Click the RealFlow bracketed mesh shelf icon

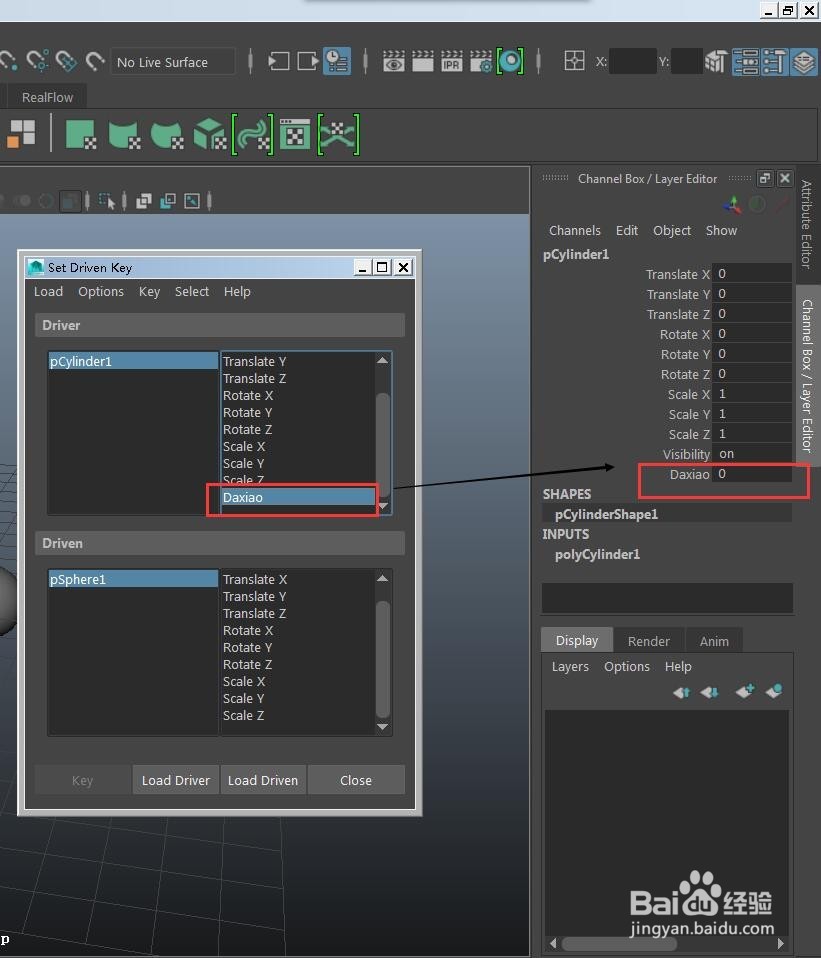(x=338, y=134)
